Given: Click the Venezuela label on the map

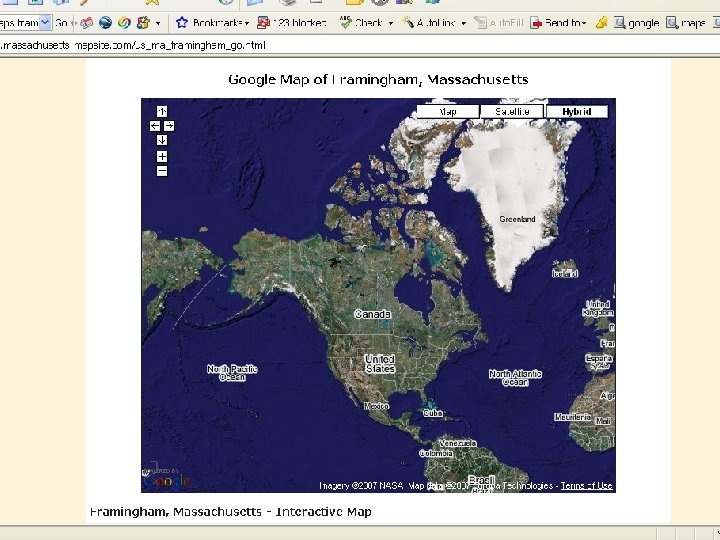Looking at the screenshot, I should [458, 444].
